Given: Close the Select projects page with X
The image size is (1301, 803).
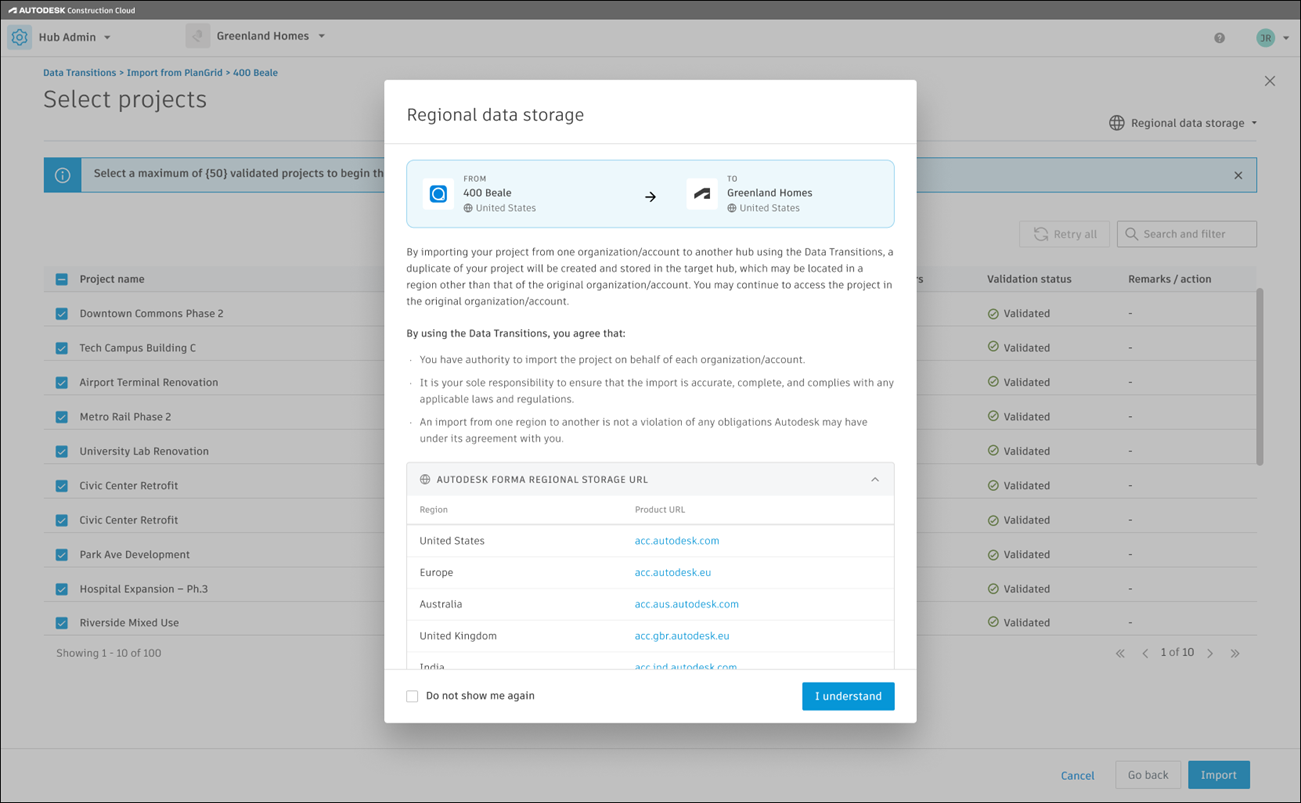Looking at the screenshot, I should [x=1270, y=81].
